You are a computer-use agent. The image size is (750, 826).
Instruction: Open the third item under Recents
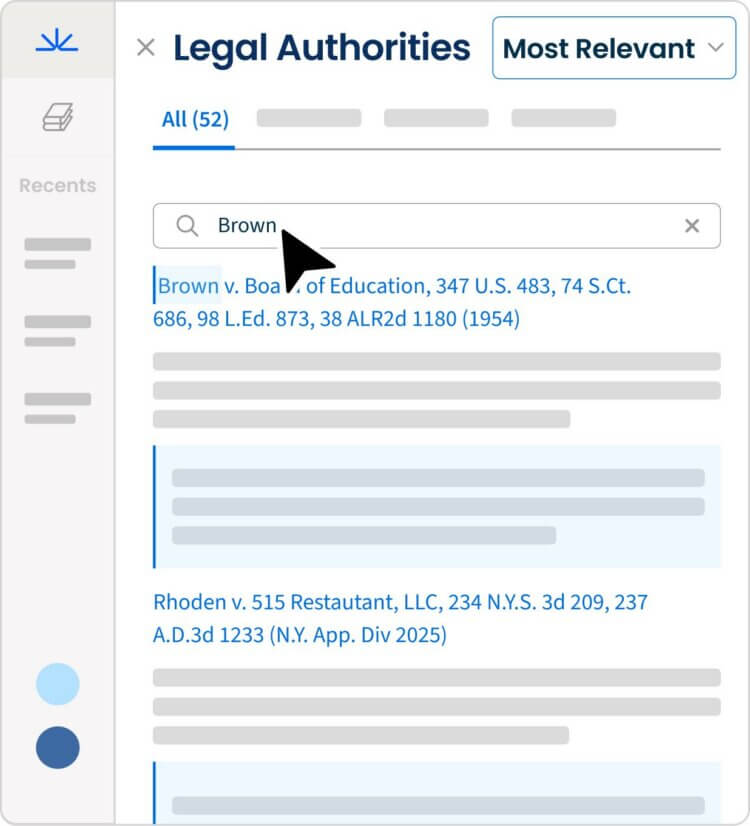[57, 408]
